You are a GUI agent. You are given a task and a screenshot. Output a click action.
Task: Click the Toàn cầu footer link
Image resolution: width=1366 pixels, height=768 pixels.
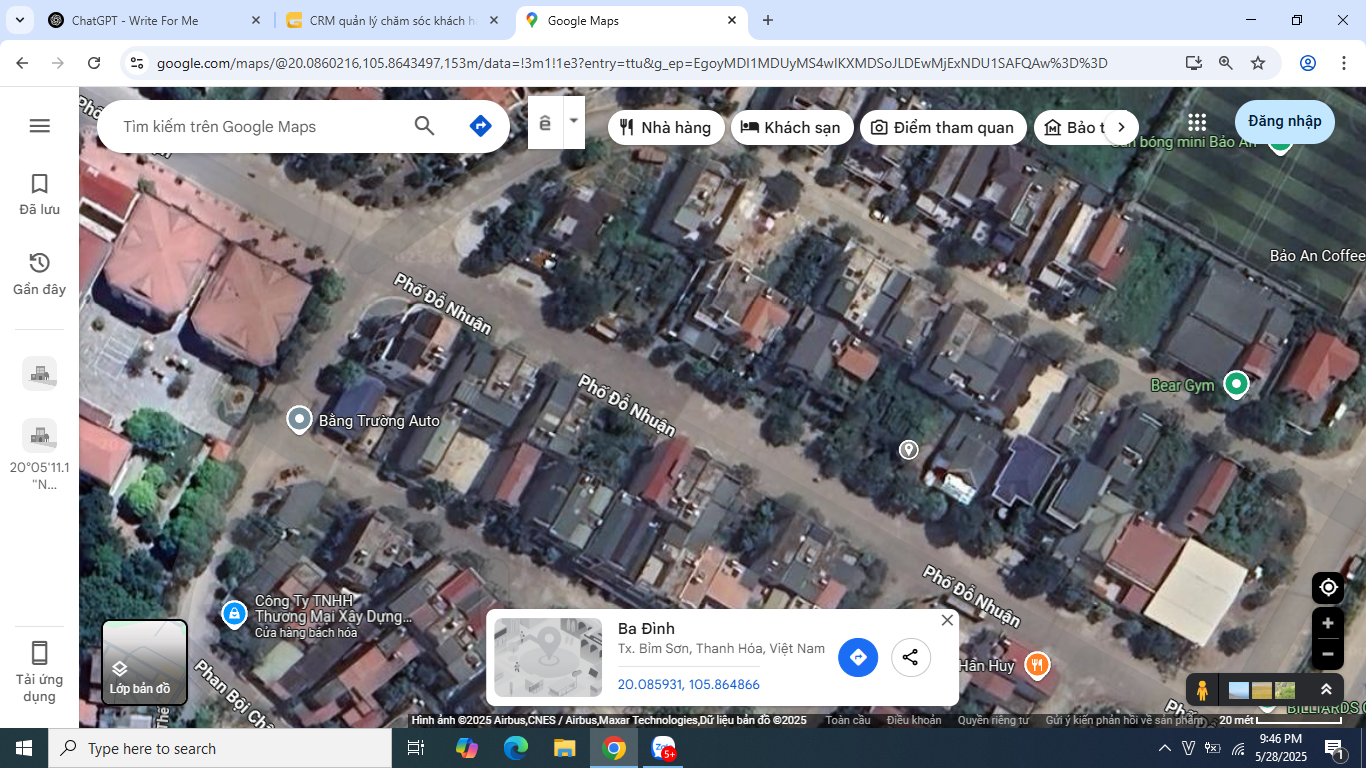[x=848, y=720]
